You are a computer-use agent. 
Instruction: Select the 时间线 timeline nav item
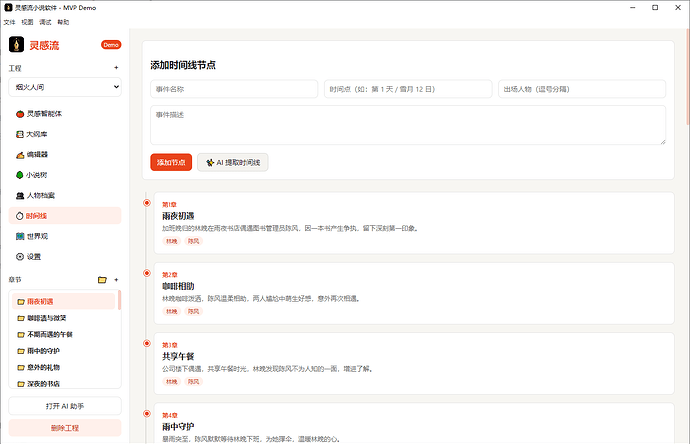[65, 216]
